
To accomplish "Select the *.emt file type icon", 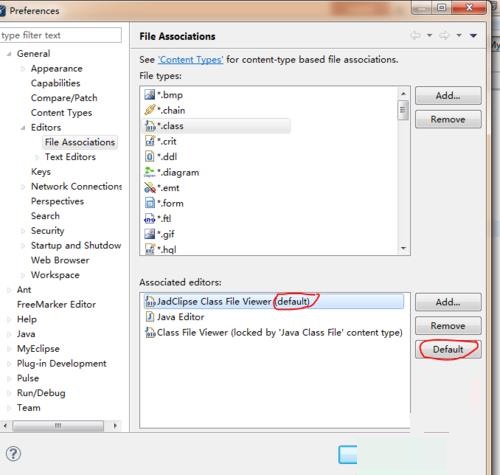I will pyautogui.click(x=150, y=188).
